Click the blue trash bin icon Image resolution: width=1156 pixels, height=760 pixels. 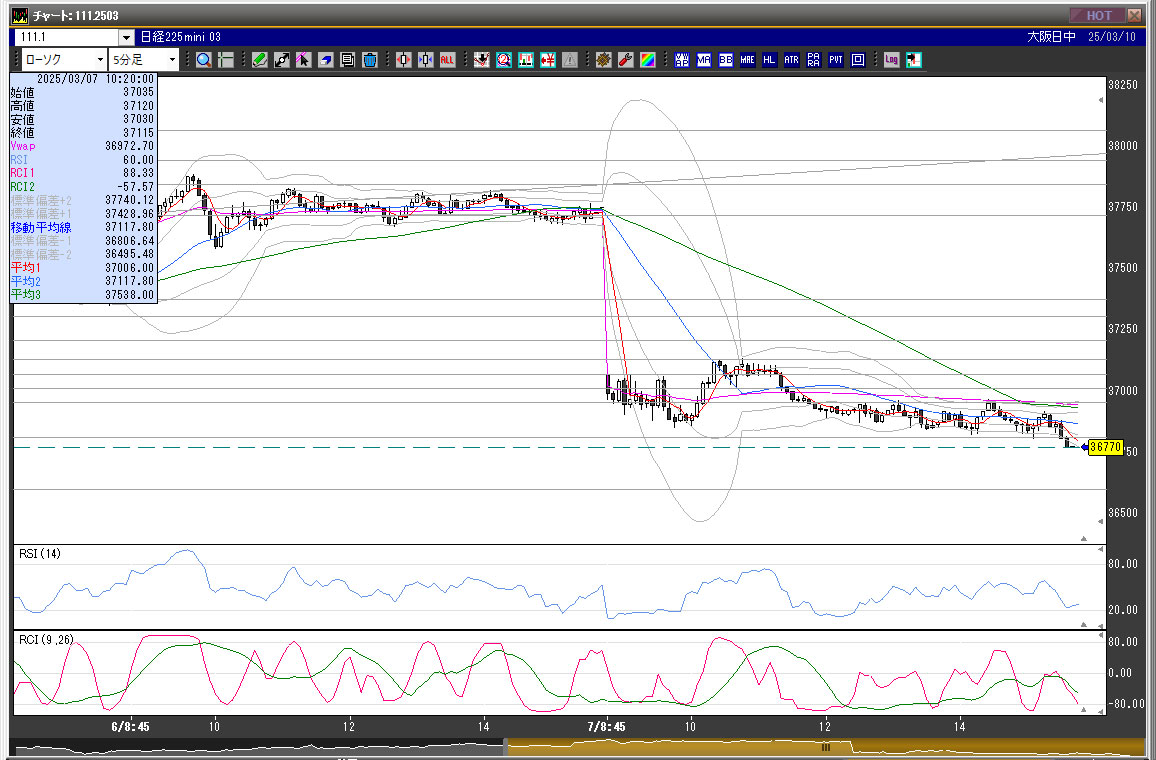[x=369, y=60]
